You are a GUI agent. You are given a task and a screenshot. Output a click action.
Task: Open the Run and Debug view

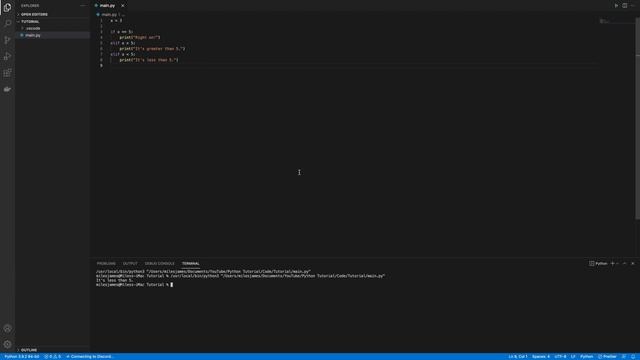point(7,56)
